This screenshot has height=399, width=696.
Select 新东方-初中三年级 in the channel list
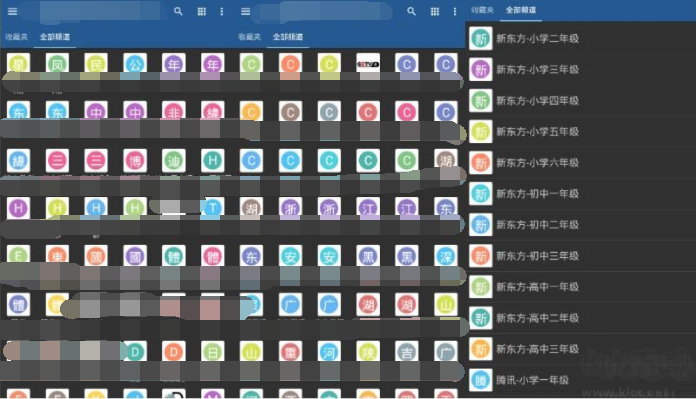581,256
